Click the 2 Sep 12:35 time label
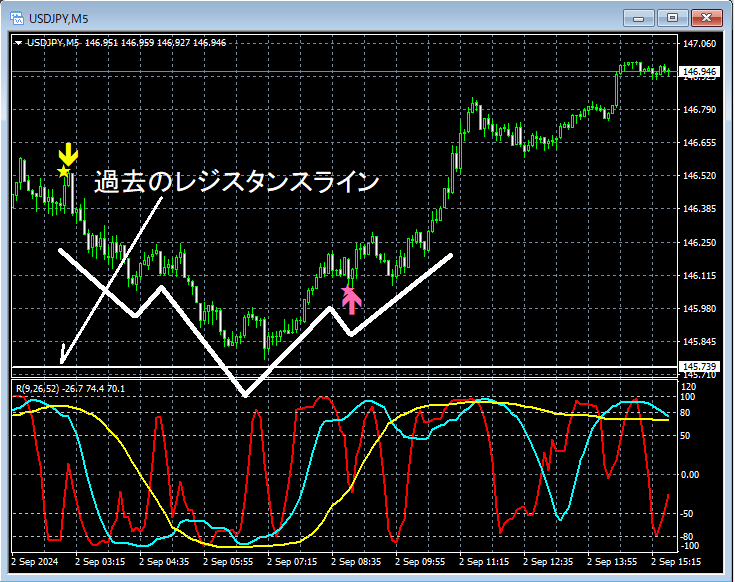The height and width of the screenshot is (582, 735). (548, 561)
